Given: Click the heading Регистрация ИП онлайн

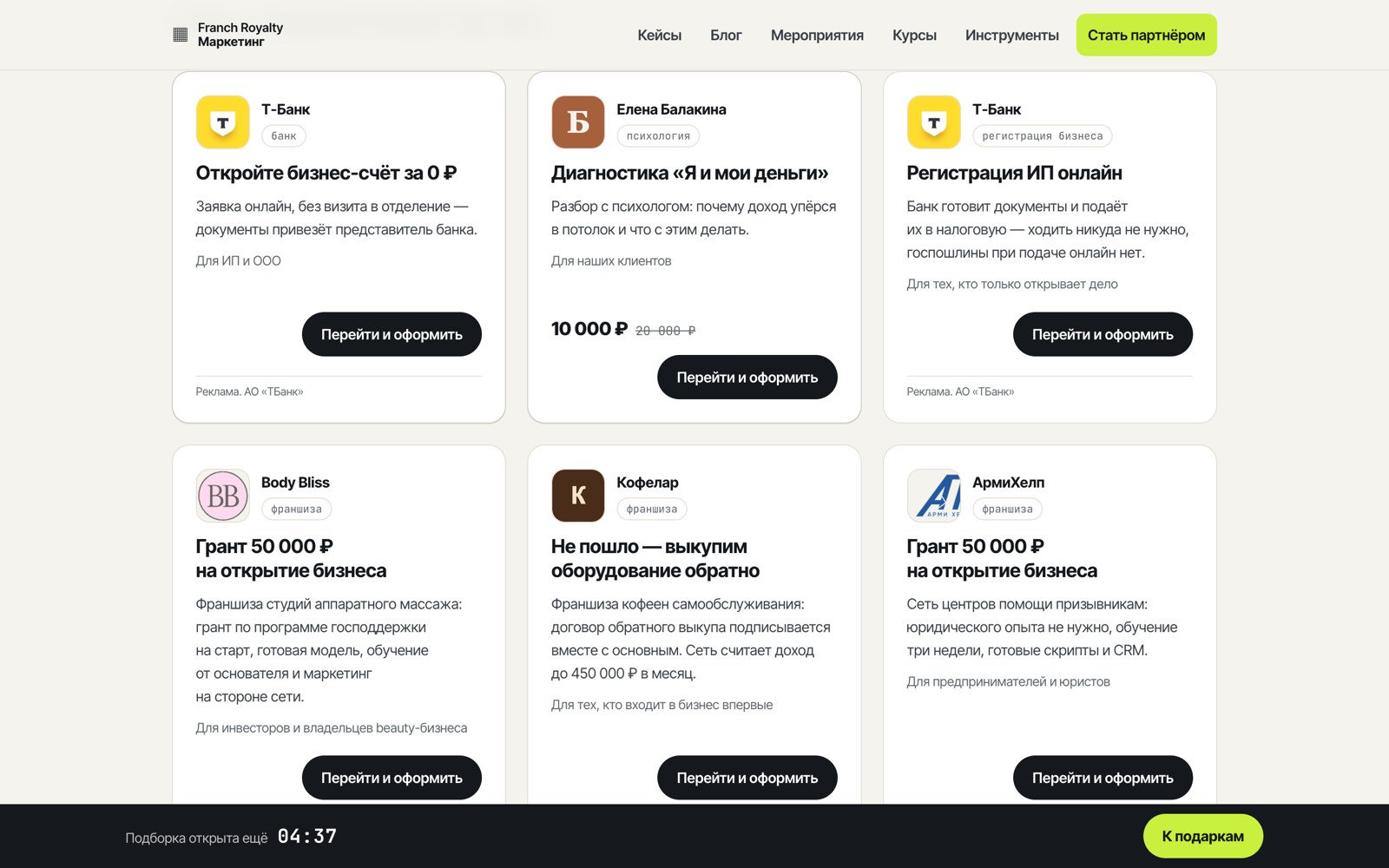Looking at the screenshot, I should tap(1015, 173).
